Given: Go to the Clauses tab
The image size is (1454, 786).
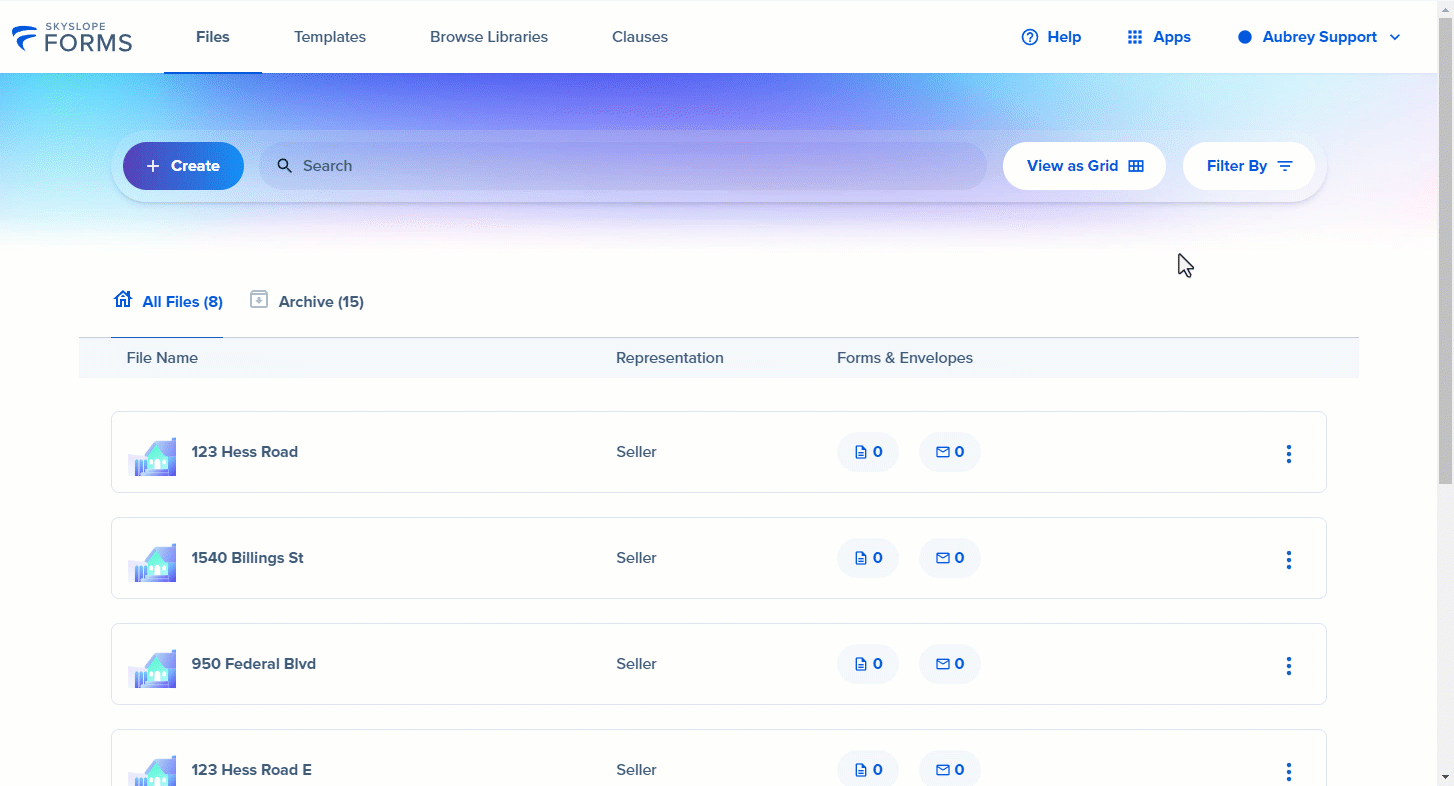Looking at the screenshot, I should click(x=640, y=37).
